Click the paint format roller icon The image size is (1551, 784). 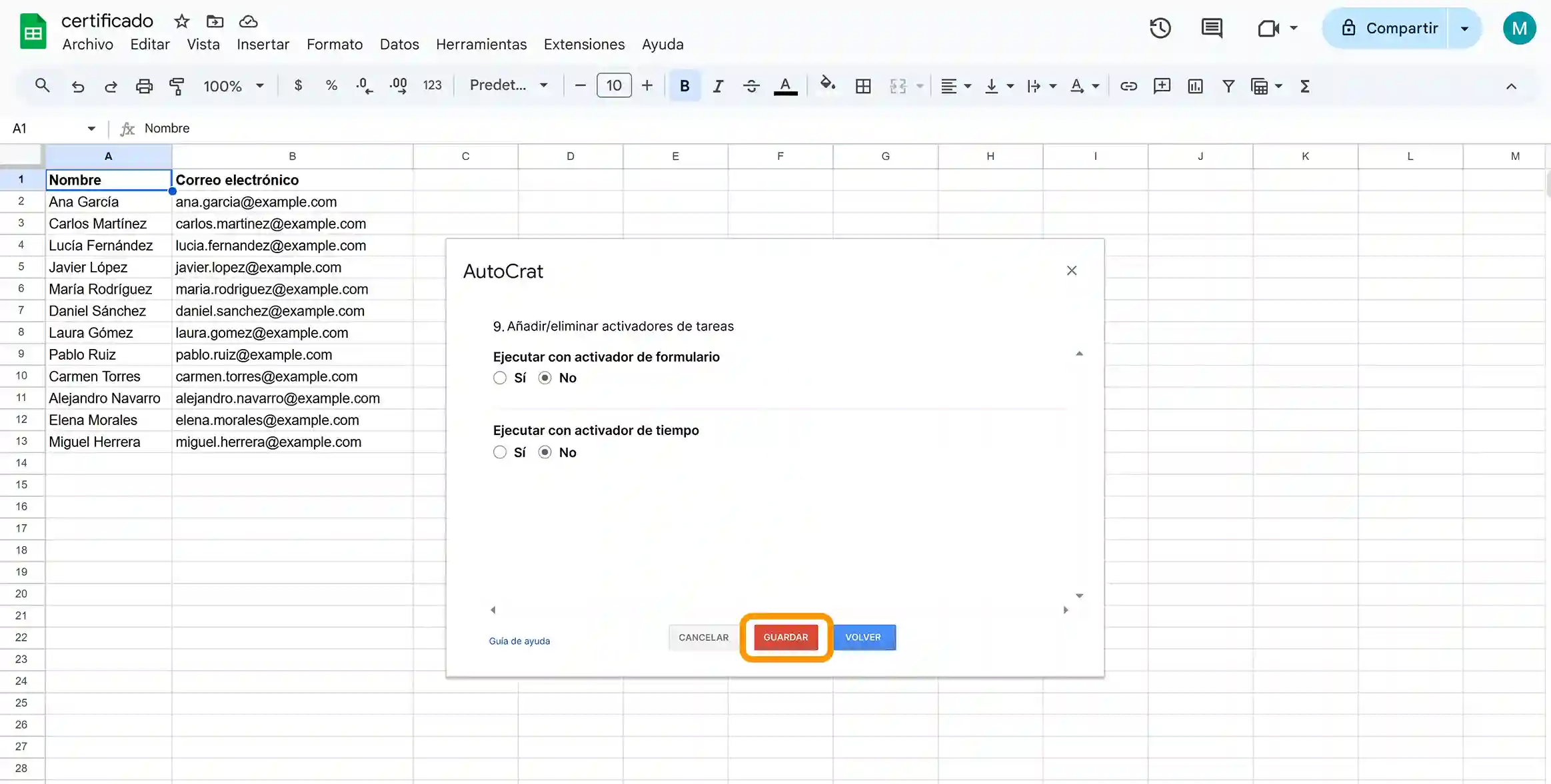(x=177, y=86)
